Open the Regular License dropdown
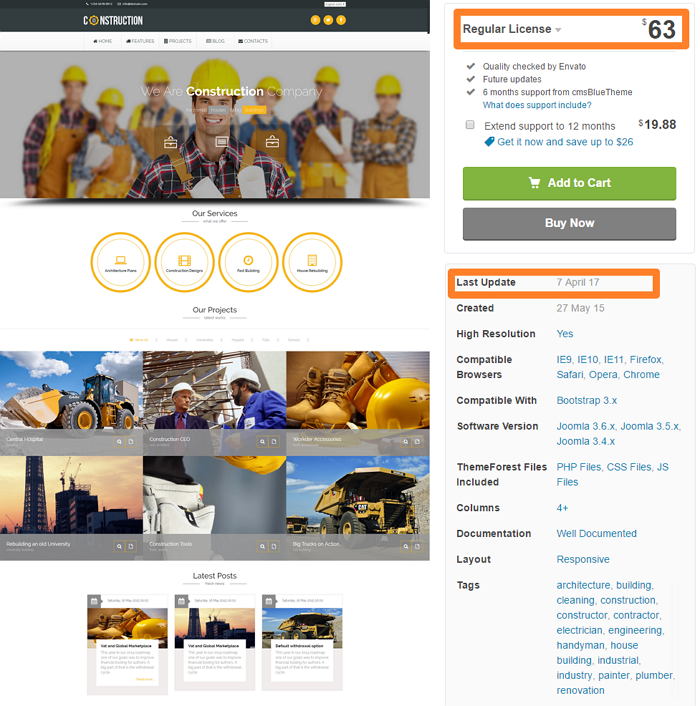 (x=512, y=29)
